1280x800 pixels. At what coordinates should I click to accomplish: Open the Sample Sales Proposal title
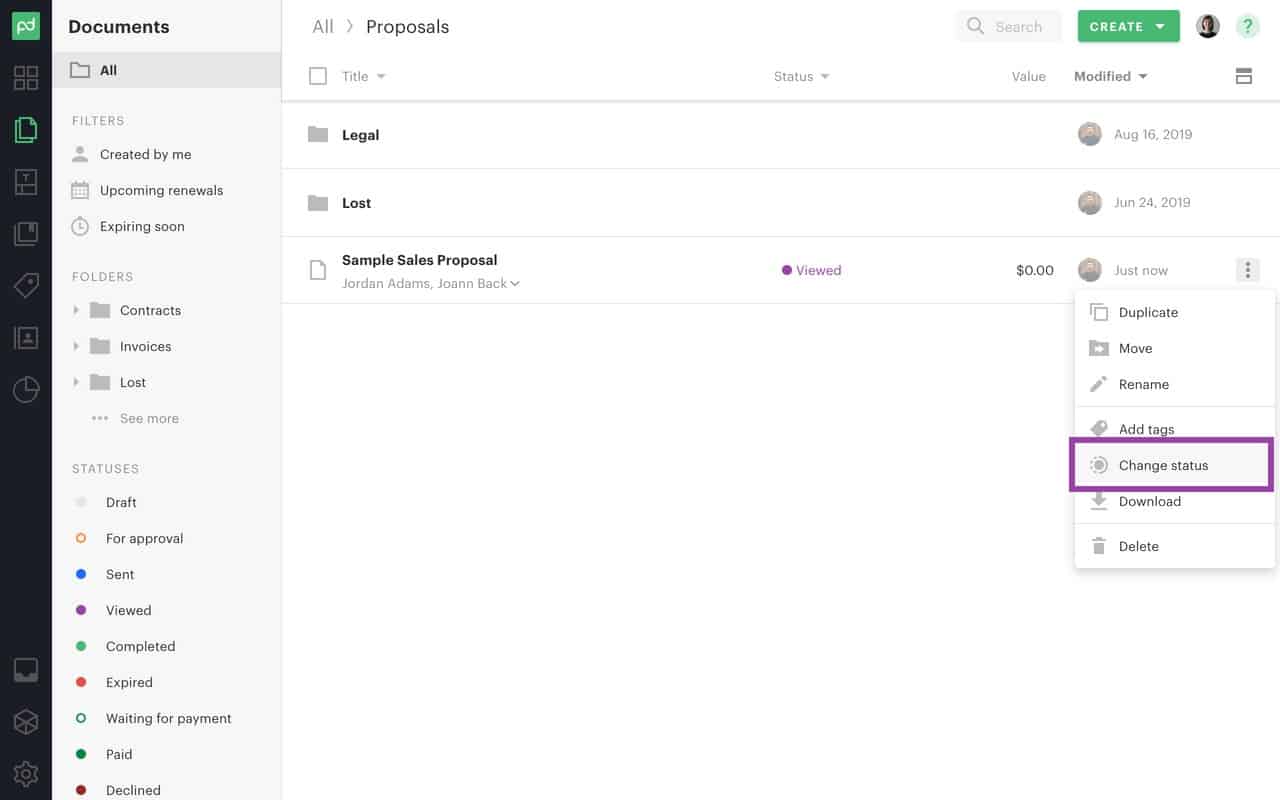[419, 260]
